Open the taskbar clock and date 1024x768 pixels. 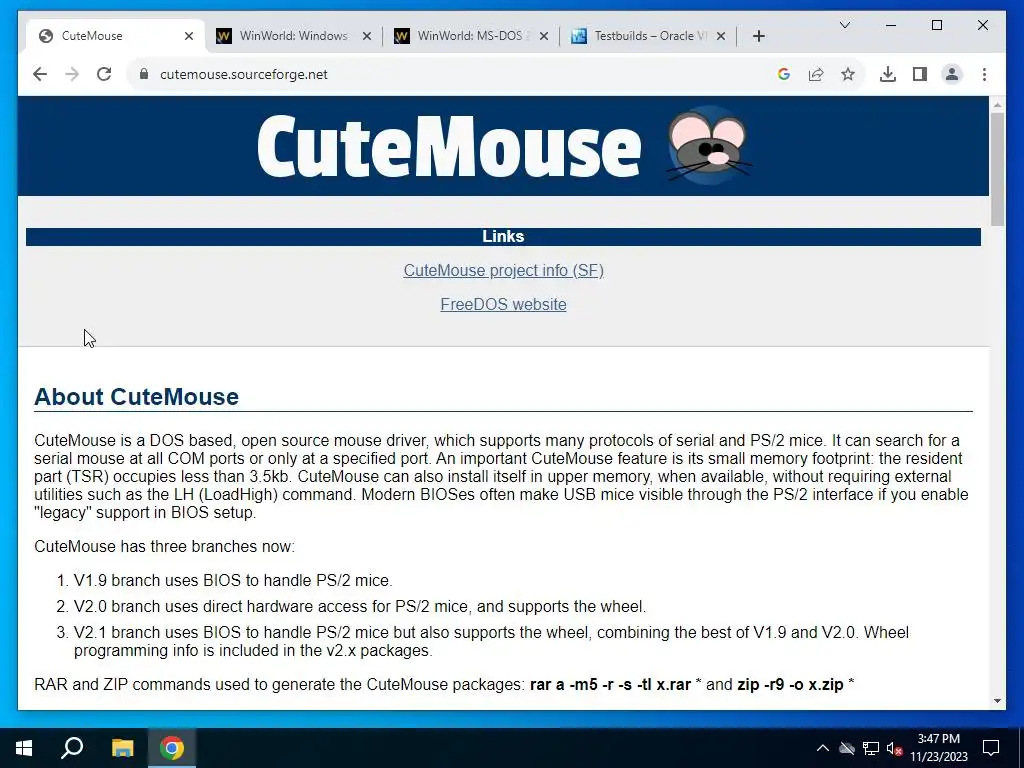click(939, 748)
